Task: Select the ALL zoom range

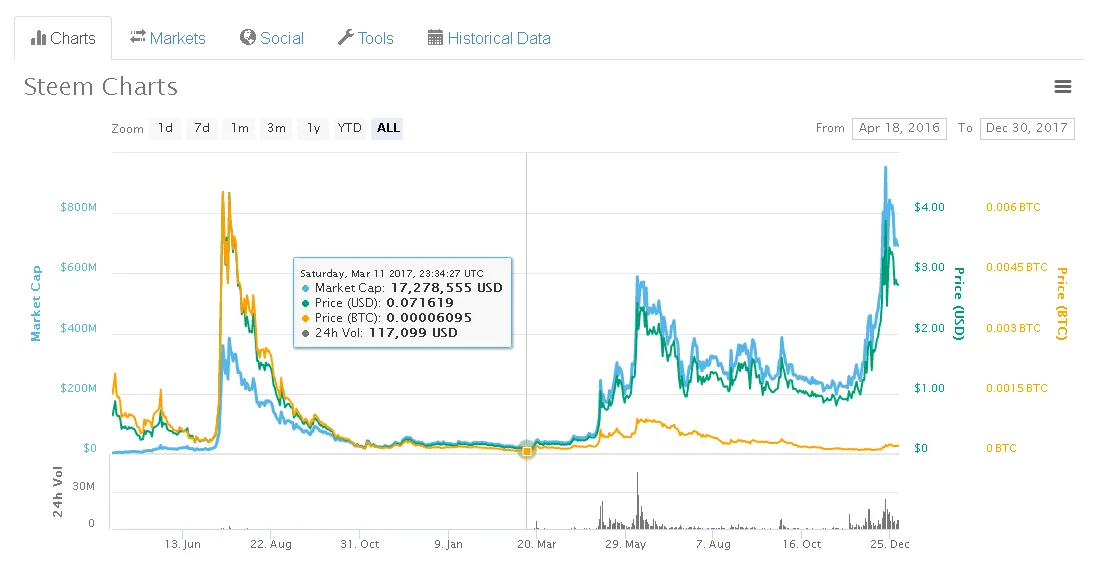Action: tap(388, 128)
